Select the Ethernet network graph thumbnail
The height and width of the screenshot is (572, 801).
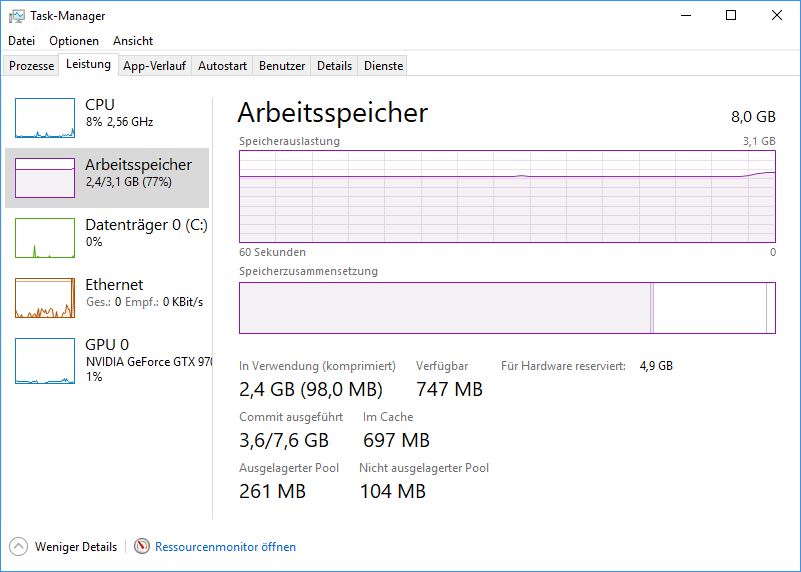tap(45, 298)
